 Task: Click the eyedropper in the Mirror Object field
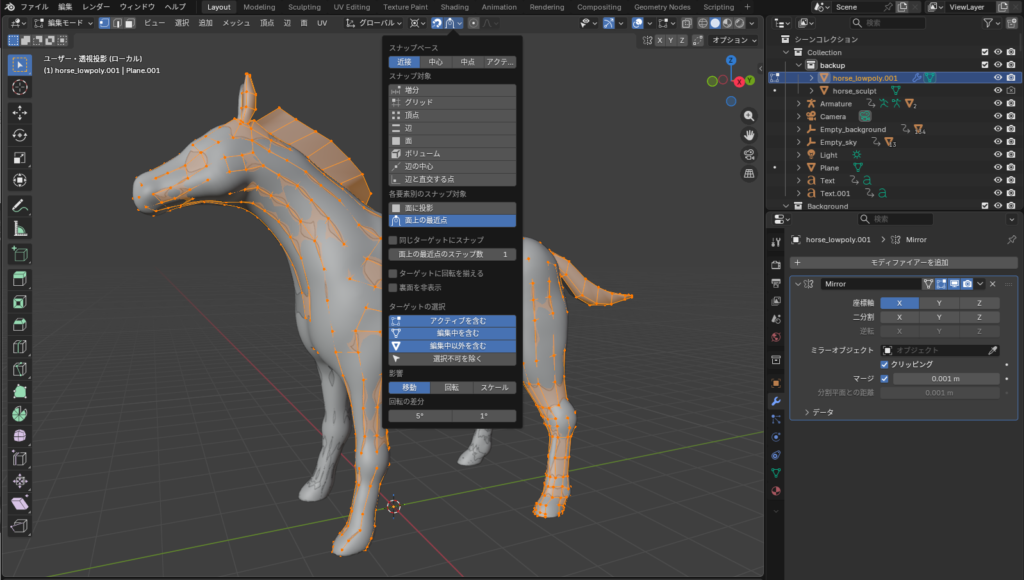tap(992, 350)
